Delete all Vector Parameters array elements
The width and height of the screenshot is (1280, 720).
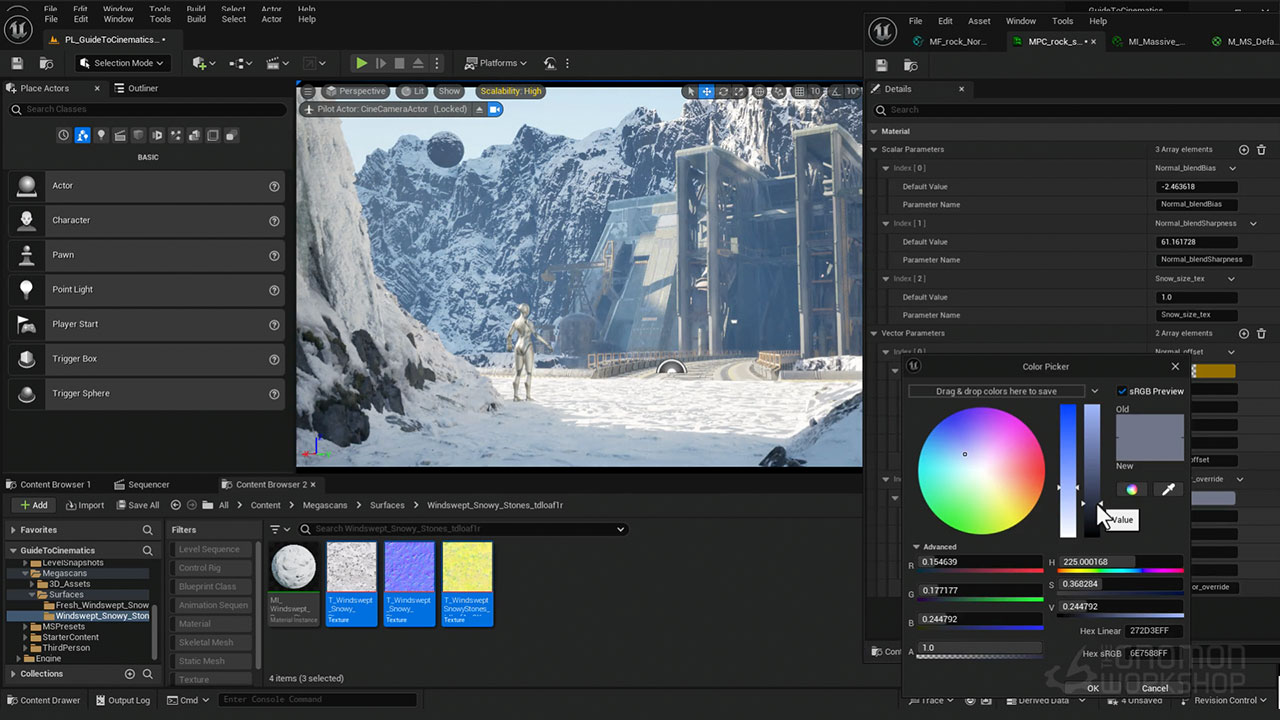click(x=1261, y=334)
